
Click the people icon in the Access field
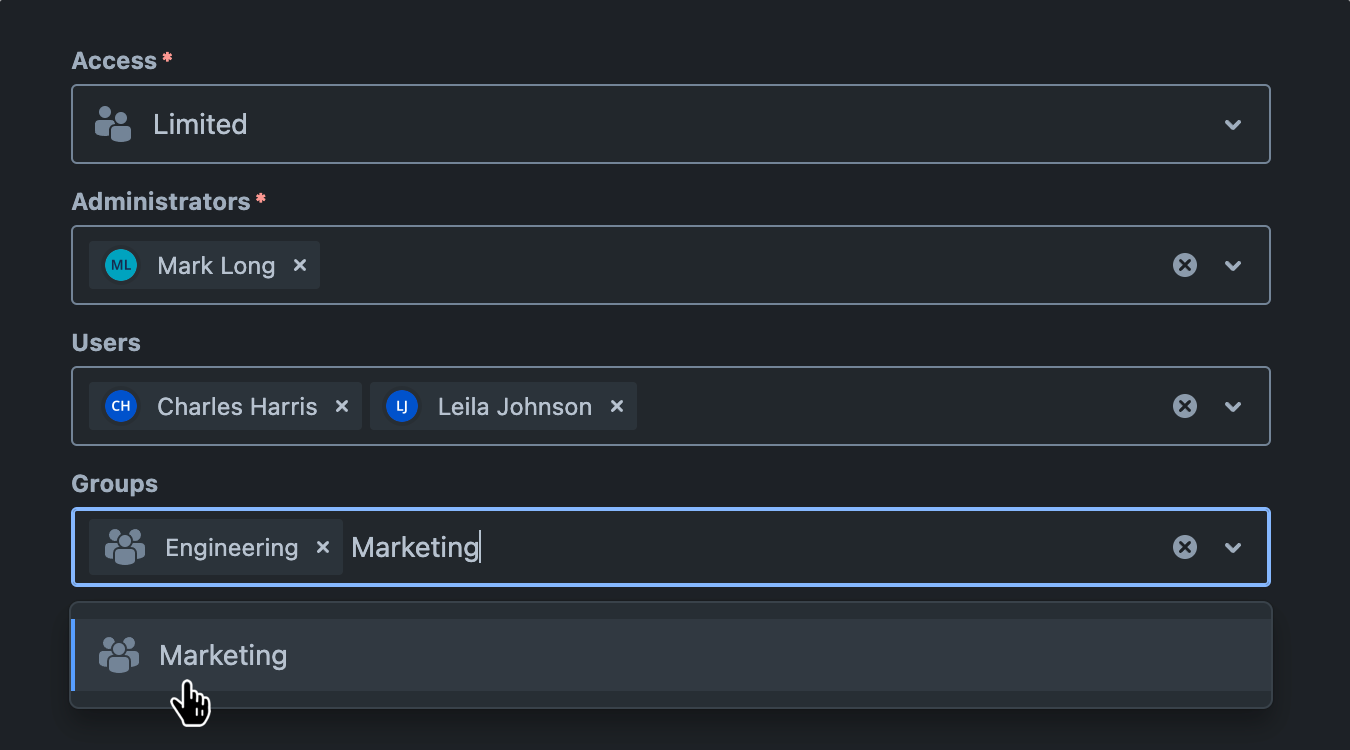[113, 124]
